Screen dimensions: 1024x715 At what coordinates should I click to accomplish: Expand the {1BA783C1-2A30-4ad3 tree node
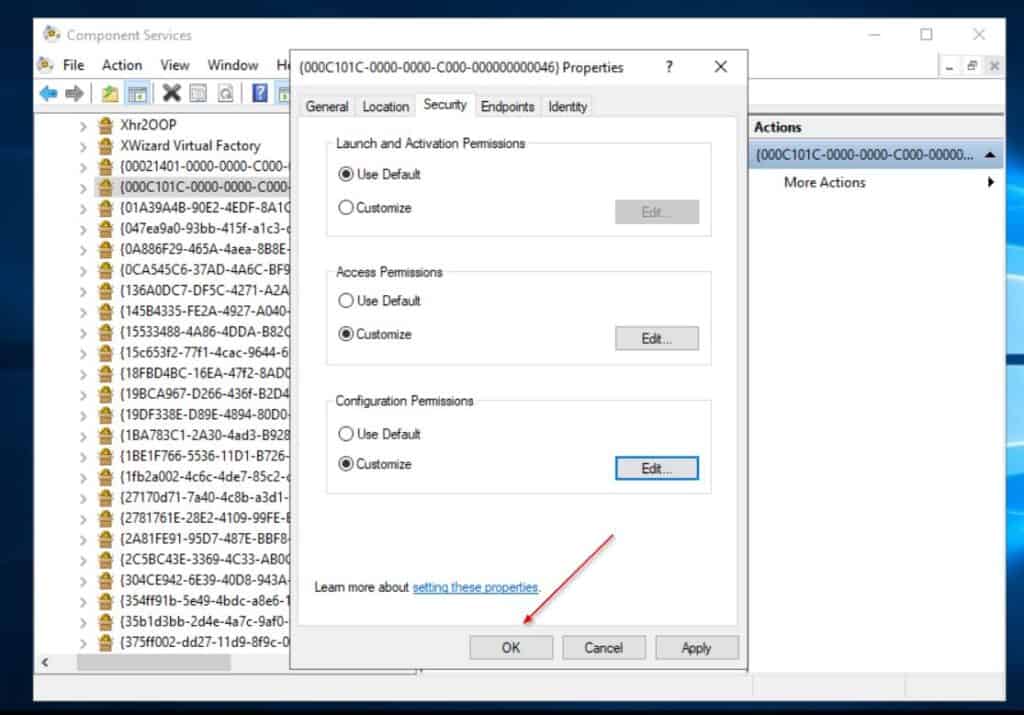(82, 436)
